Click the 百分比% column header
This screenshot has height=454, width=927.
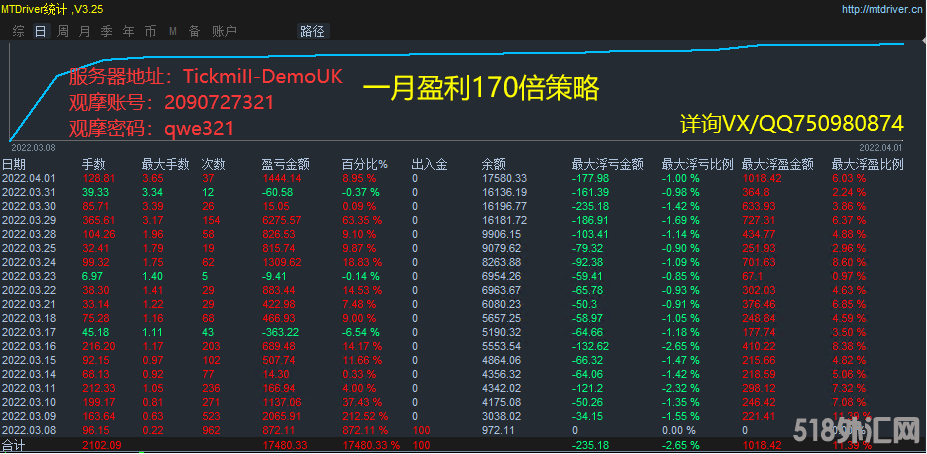[x=362, y=164]
